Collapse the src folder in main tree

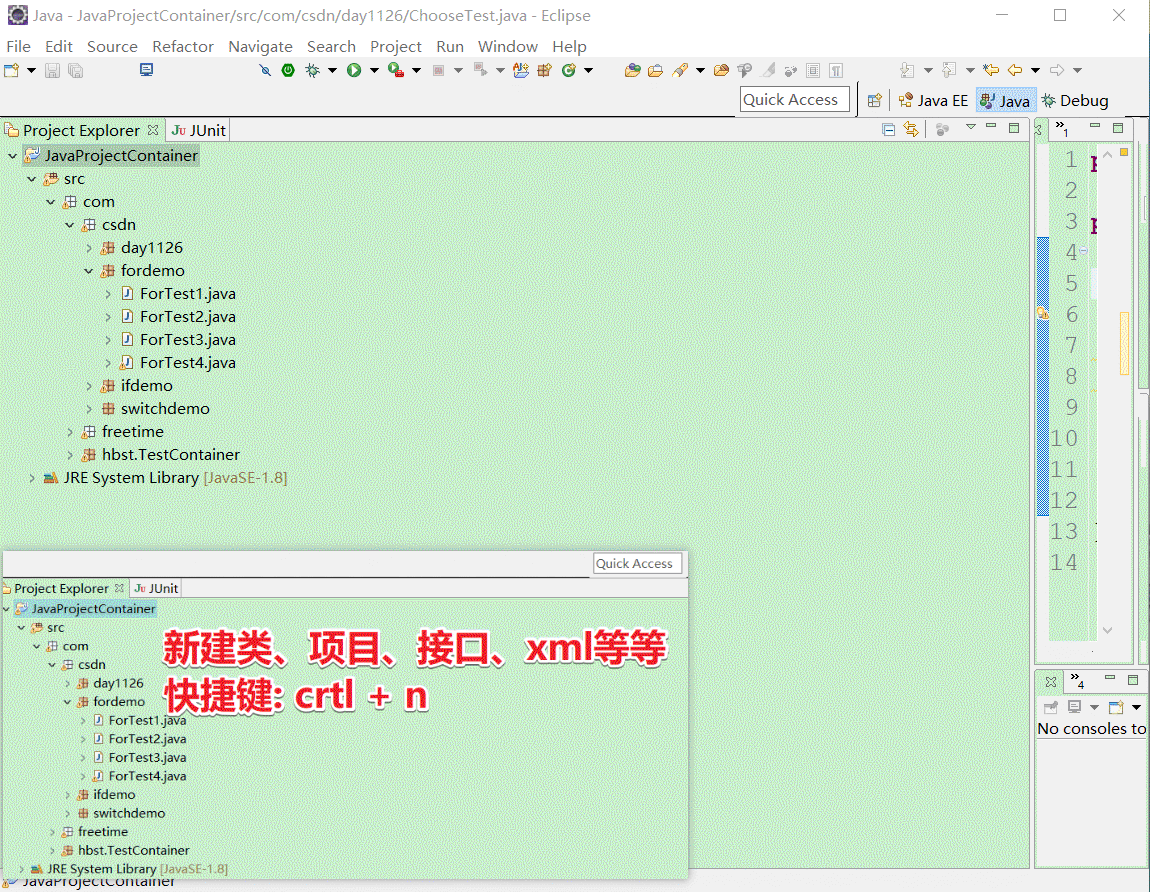pyautogui.click(x=32, y=179)
